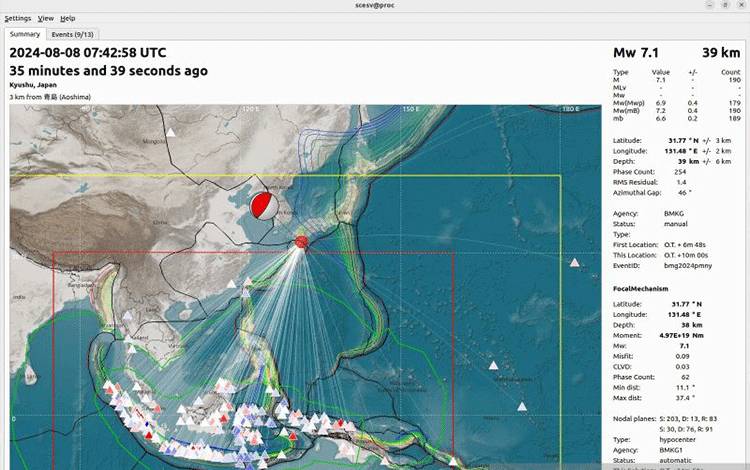750x470 pixels.
Task: Click the M row count value 190
Action: click(735, 80)
